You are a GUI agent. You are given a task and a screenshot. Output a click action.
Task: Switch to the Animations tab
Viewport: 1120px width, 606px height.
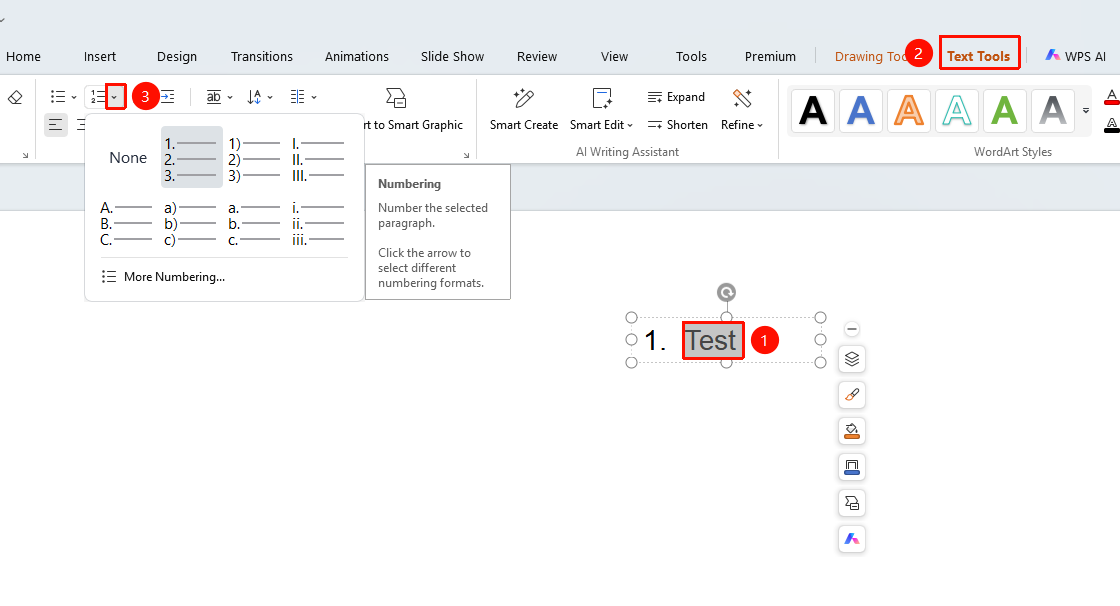(356, 56)
